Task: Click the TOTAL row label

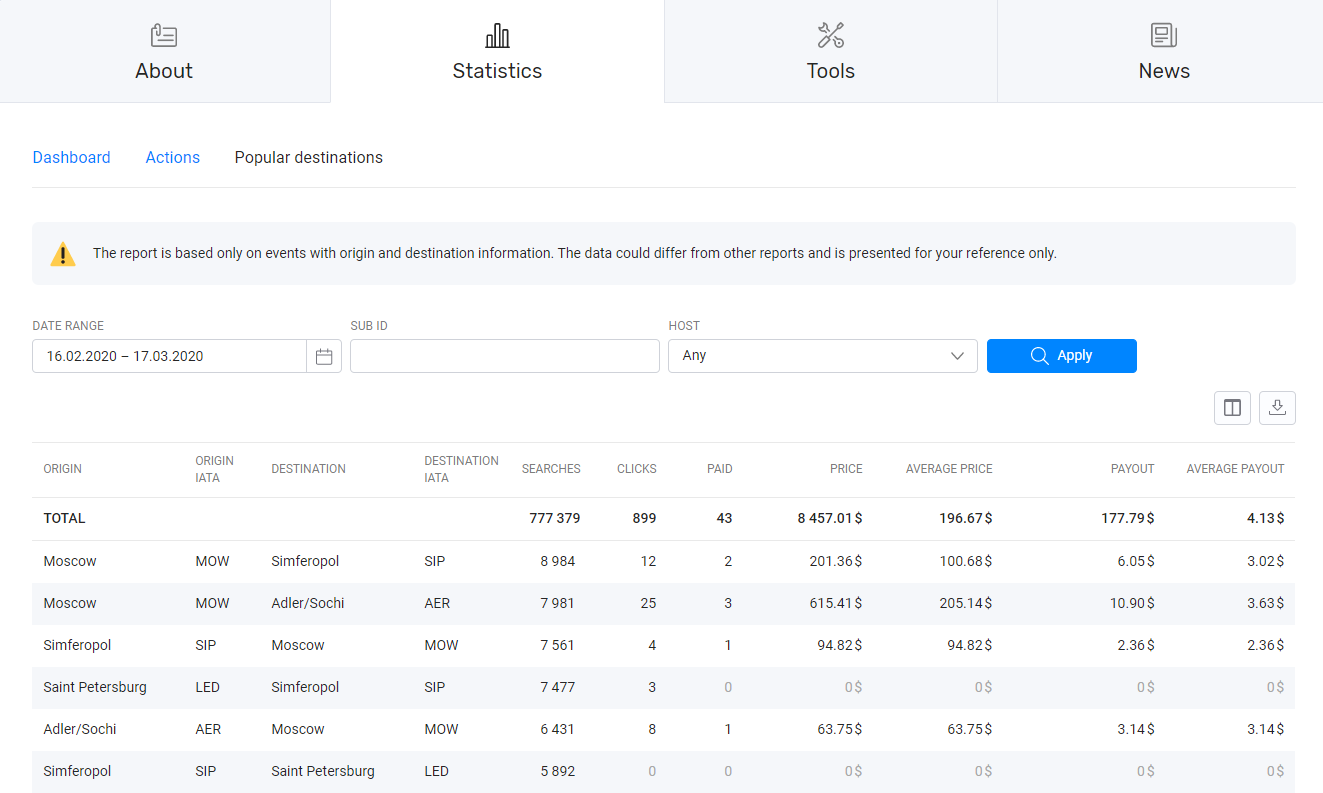Action: point(65,519)
